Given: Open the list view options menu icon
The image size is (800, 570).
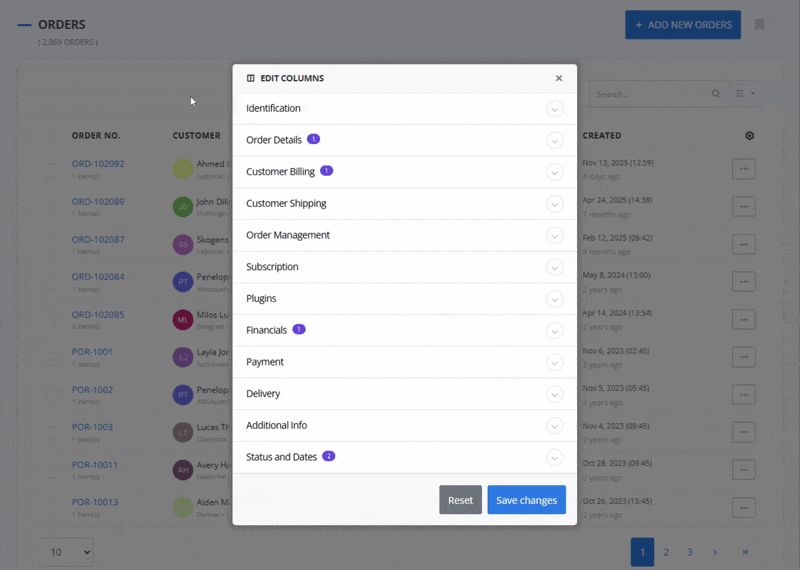Looking at the screenshot, I should (x=745, y=93).
